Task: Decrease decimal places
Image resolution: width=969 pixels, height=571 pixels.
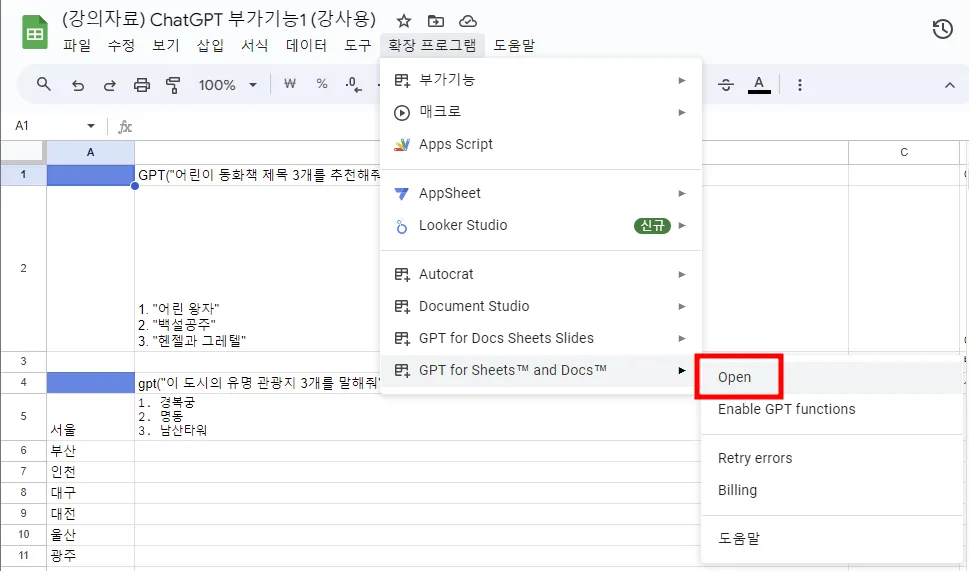Action: click(353, 85)
